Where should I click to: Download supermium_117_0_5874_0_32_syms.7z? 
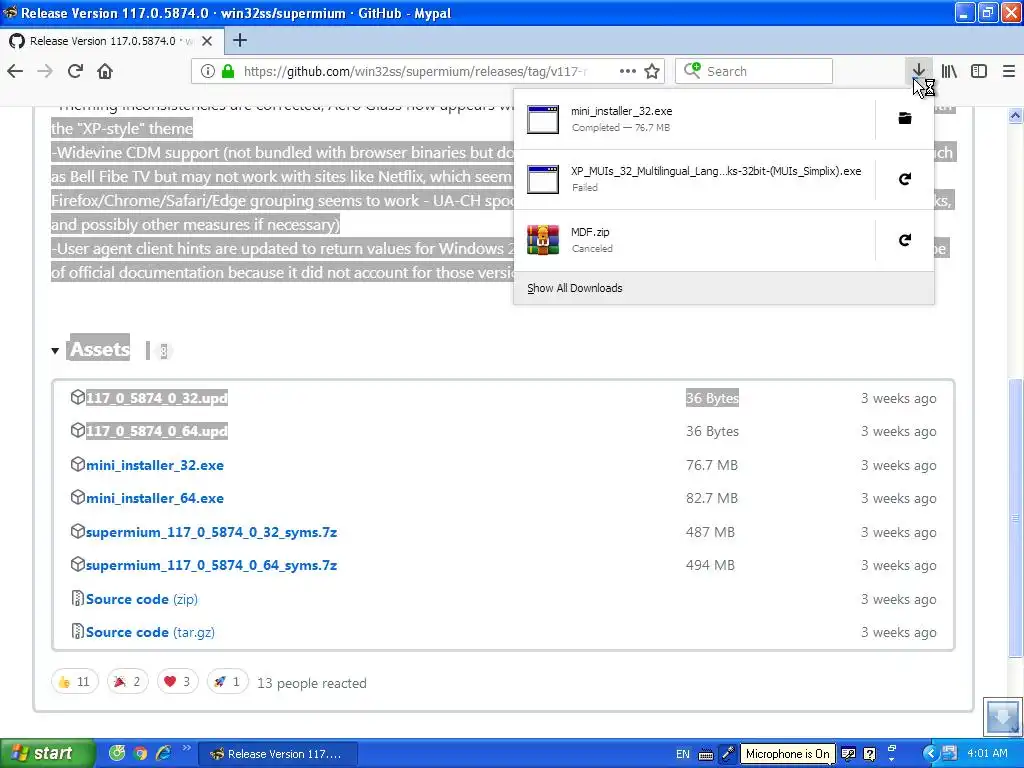(212, 532)
